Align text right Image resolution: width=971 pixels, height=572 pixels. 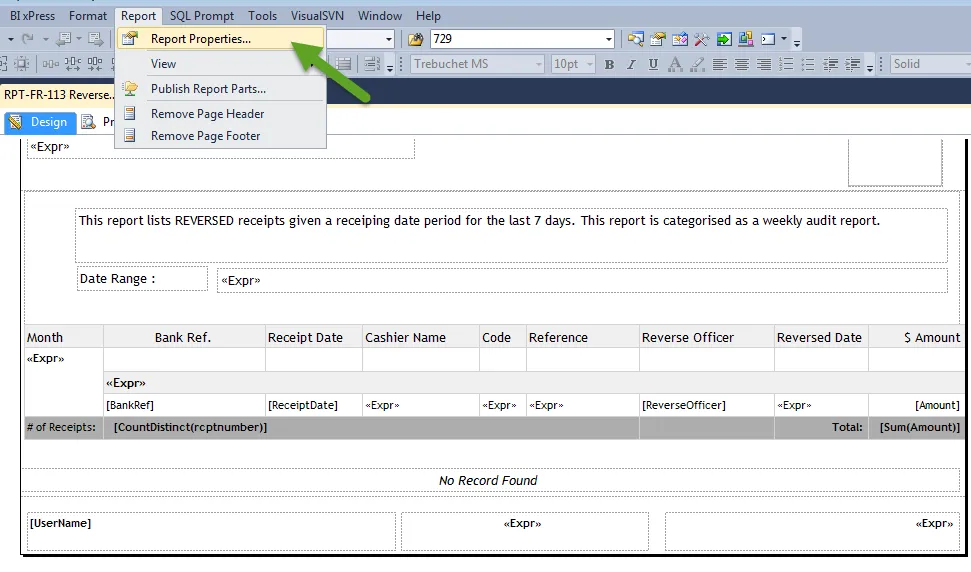coord(764,64)
